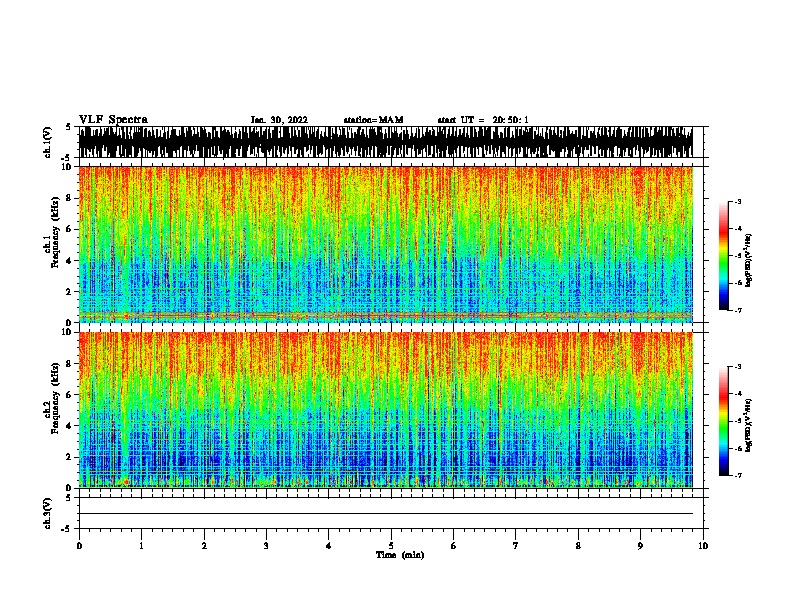
Task: Click the time axis tick label "6"
Action: tap(454, 546)
